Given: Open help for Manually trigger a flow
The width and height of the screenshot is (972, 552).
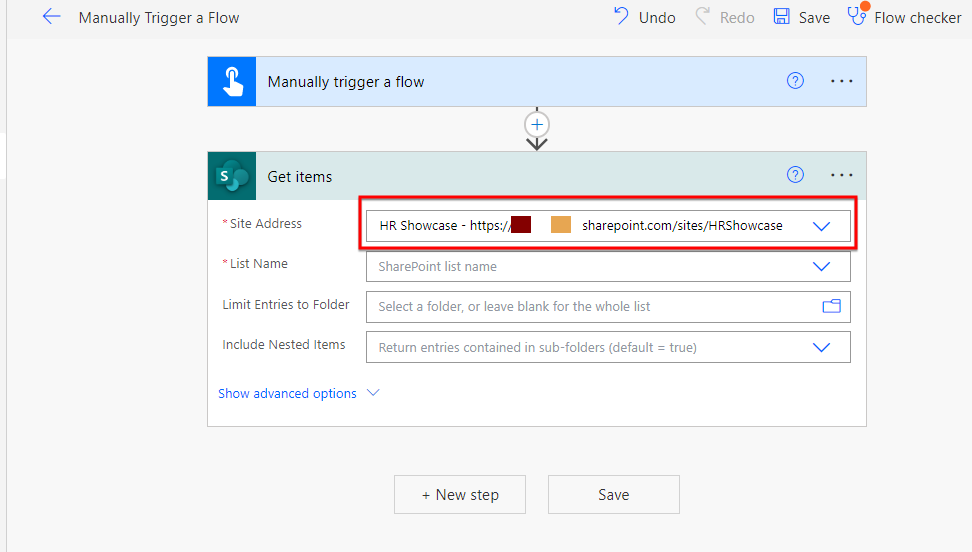Looking at the screenshot, I should tap(795, 81).
